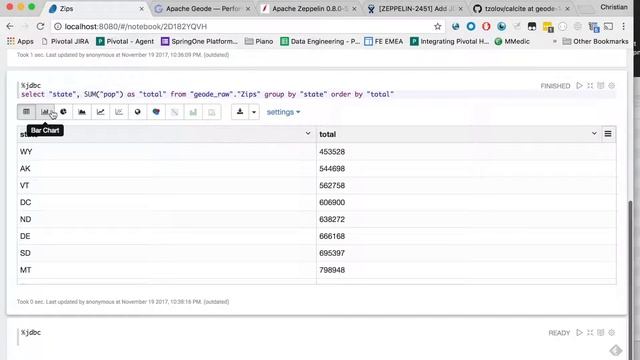Switch to the ZEPPELIN-2451 tab
Screen dimensions: 640x360
pos(415,9)
